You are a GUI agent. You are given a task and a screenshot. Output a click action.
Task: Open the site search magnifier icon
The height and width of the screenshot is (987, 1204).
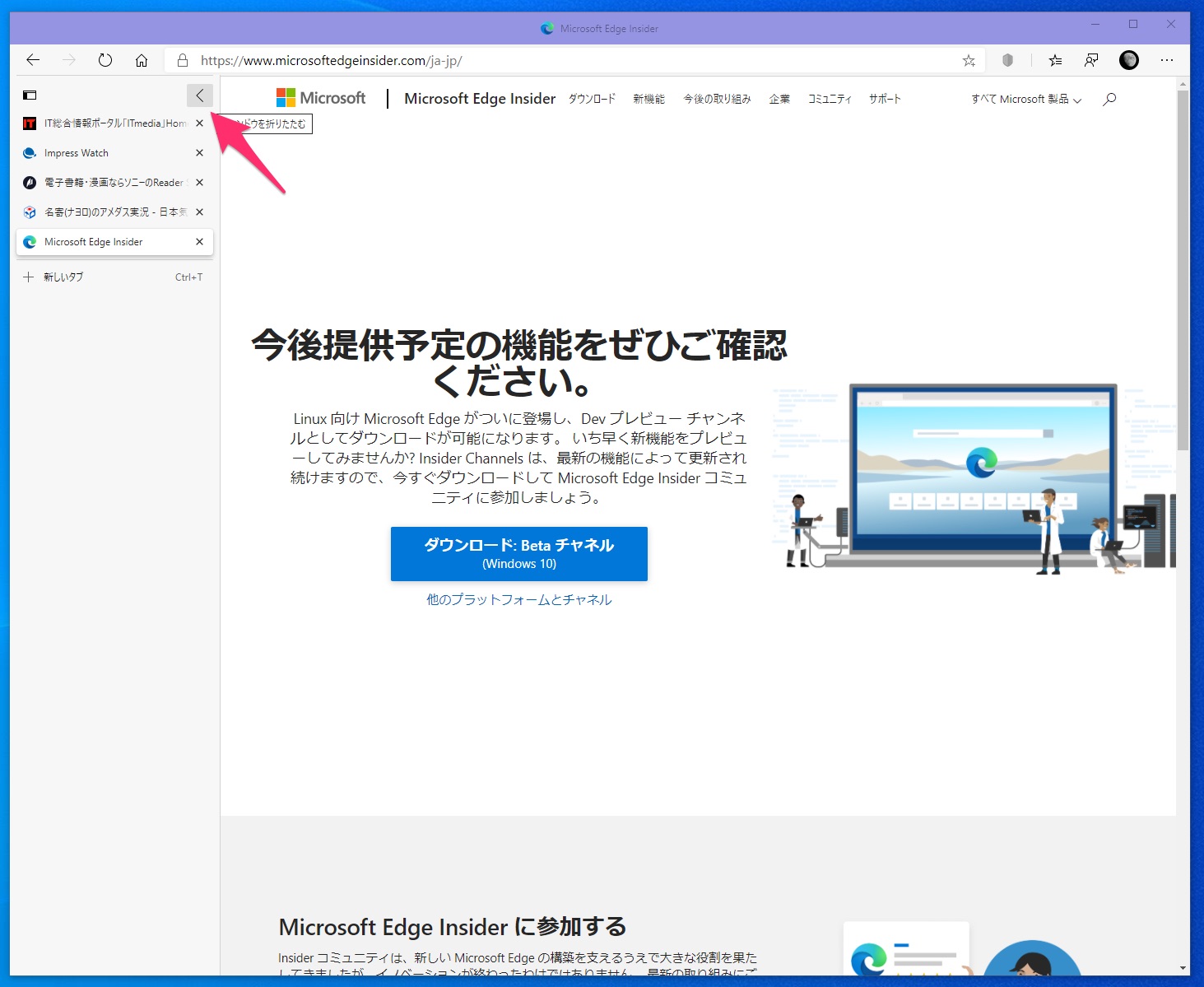(x=1109, y=99)
